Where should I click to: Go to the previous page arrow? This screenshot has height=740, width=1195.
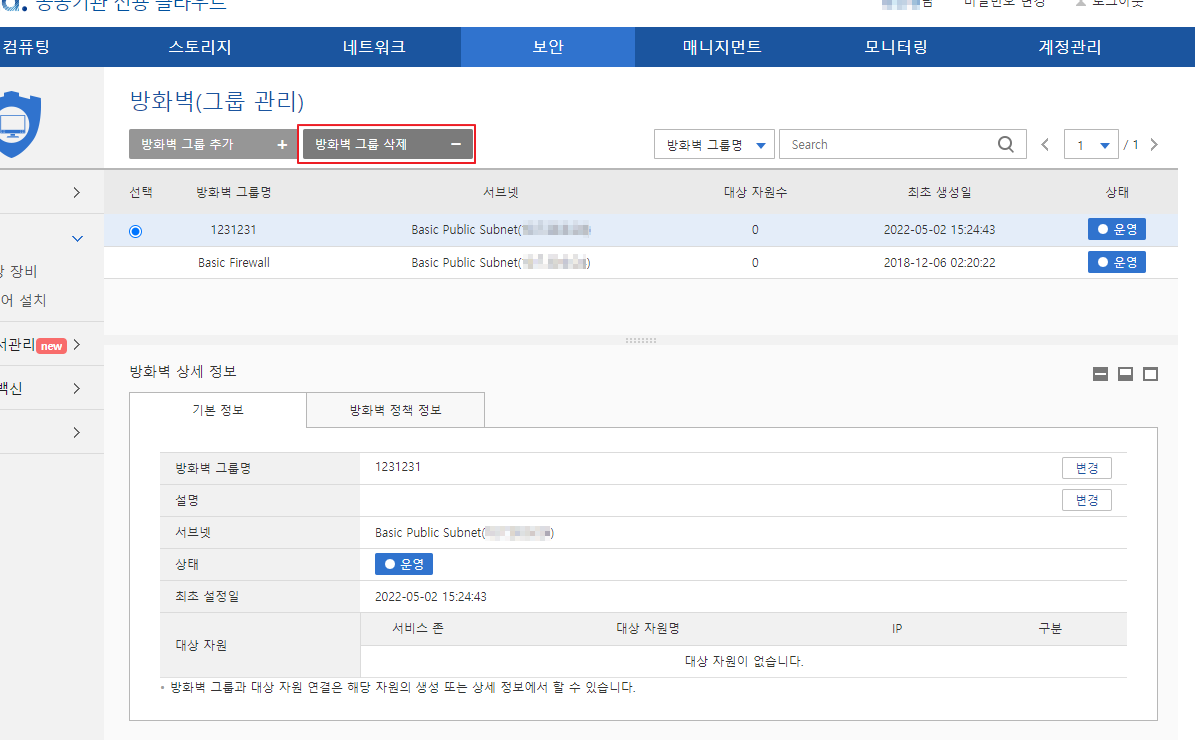click(1045, 145)
